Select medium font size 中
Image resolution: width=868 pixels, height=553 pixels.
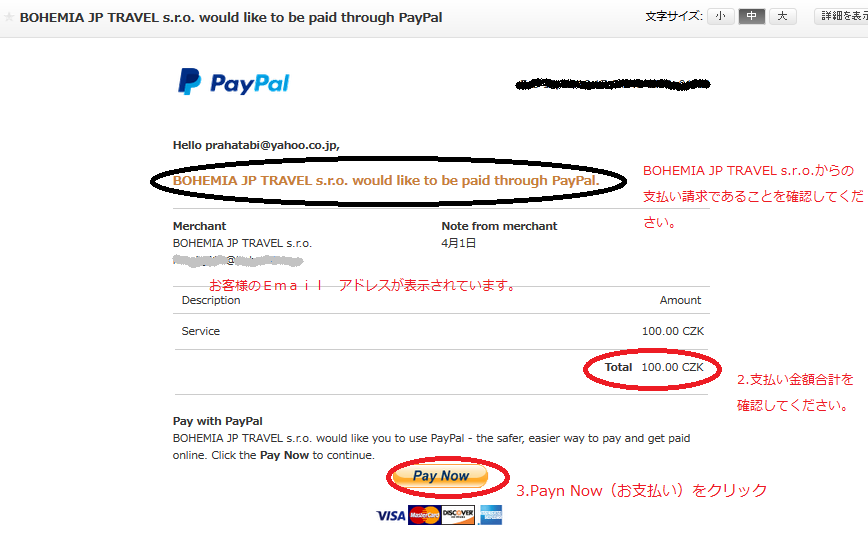(751, 16)
